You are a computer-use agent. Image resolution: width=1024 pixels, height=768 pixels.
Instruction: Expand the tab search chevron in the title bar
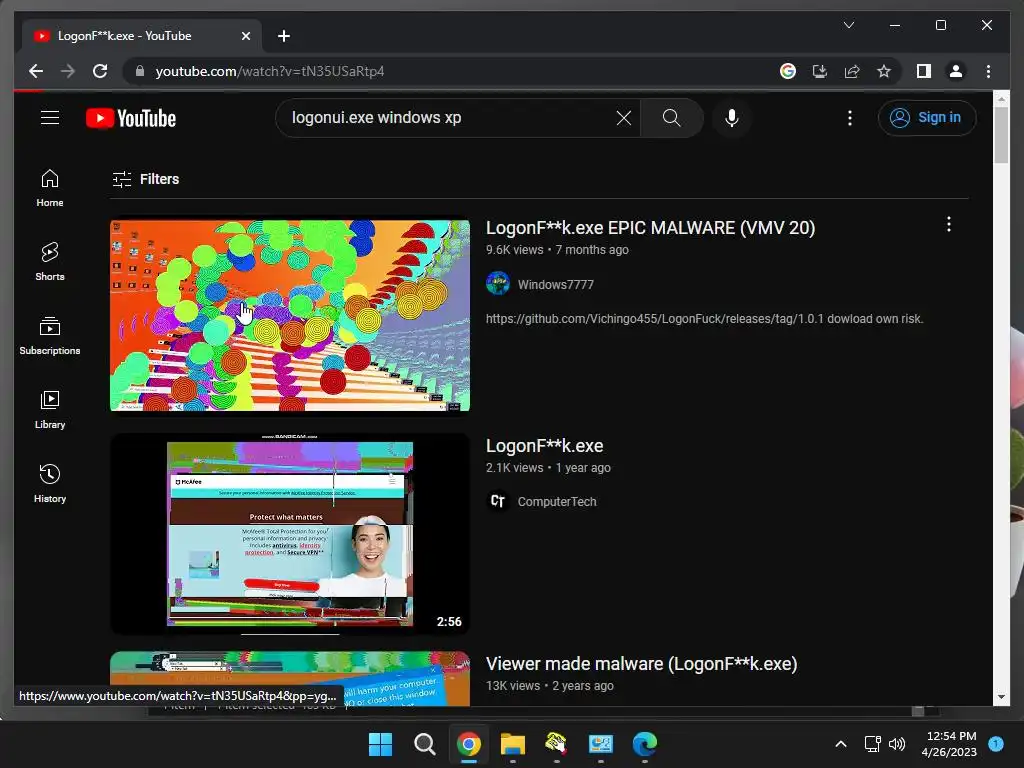point(848,25)
